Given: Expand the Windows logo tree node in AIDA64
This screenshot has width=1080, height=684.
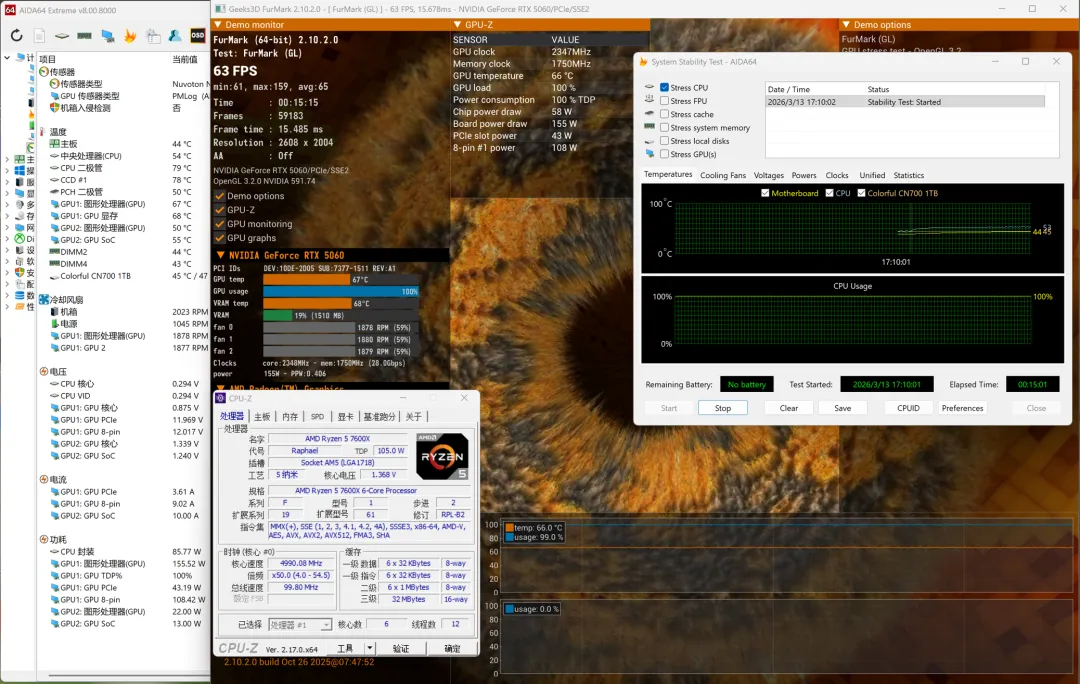Looking at the screenshot, I should pos(7,171).
